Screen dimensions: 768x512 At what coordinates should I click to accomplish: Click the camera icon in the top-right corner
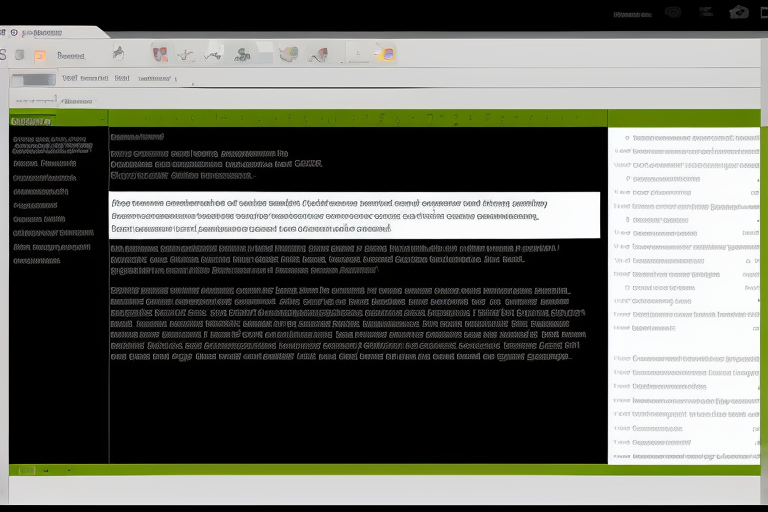(x=738, y=13)
